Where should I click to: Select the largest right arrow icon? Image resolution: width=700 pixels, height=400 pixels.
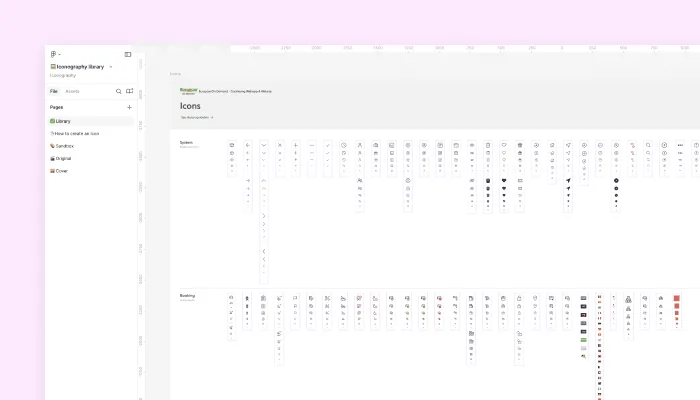click(248, 180)
